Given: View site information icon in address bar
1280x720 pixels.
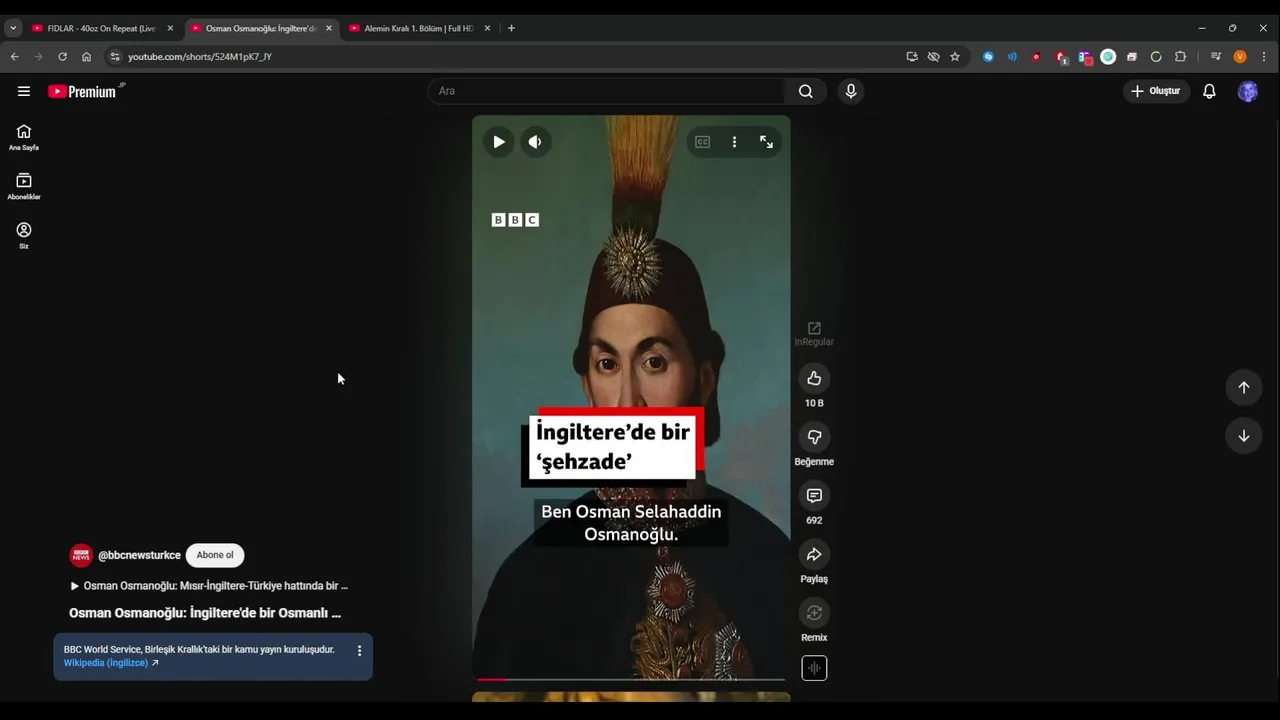Looking at the screenshot, I should (115, 57).
